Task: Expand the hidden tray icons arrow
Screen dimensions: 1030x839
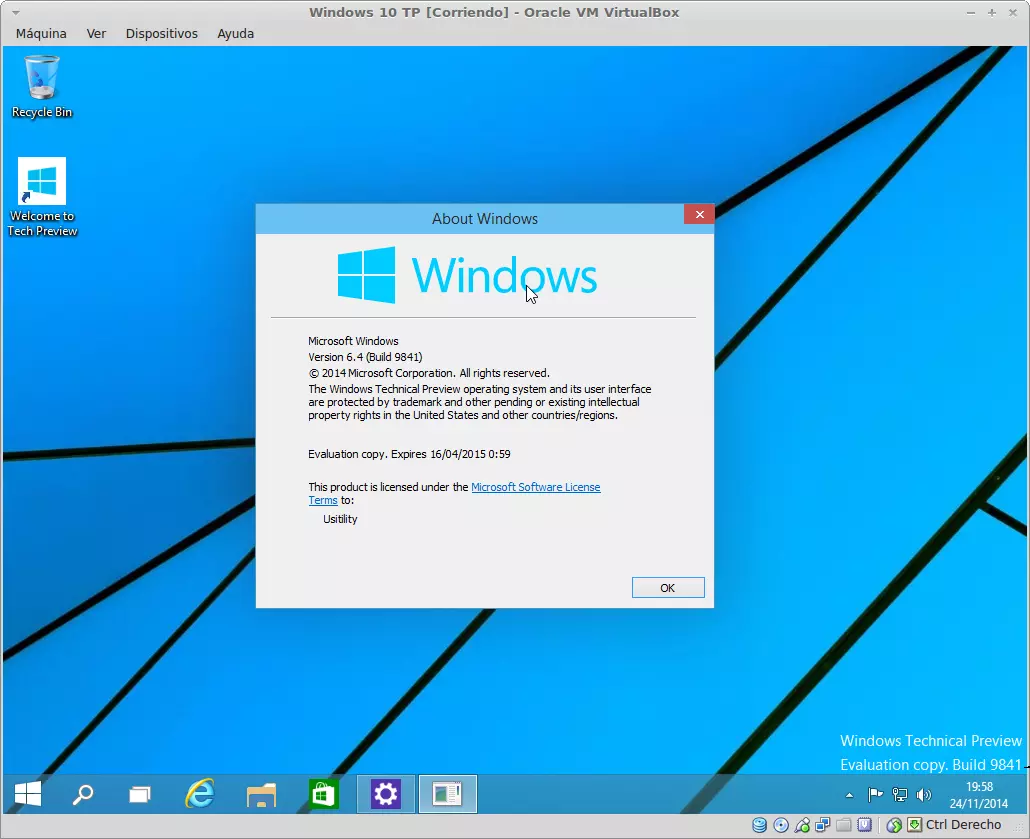Action: (850, 795)
